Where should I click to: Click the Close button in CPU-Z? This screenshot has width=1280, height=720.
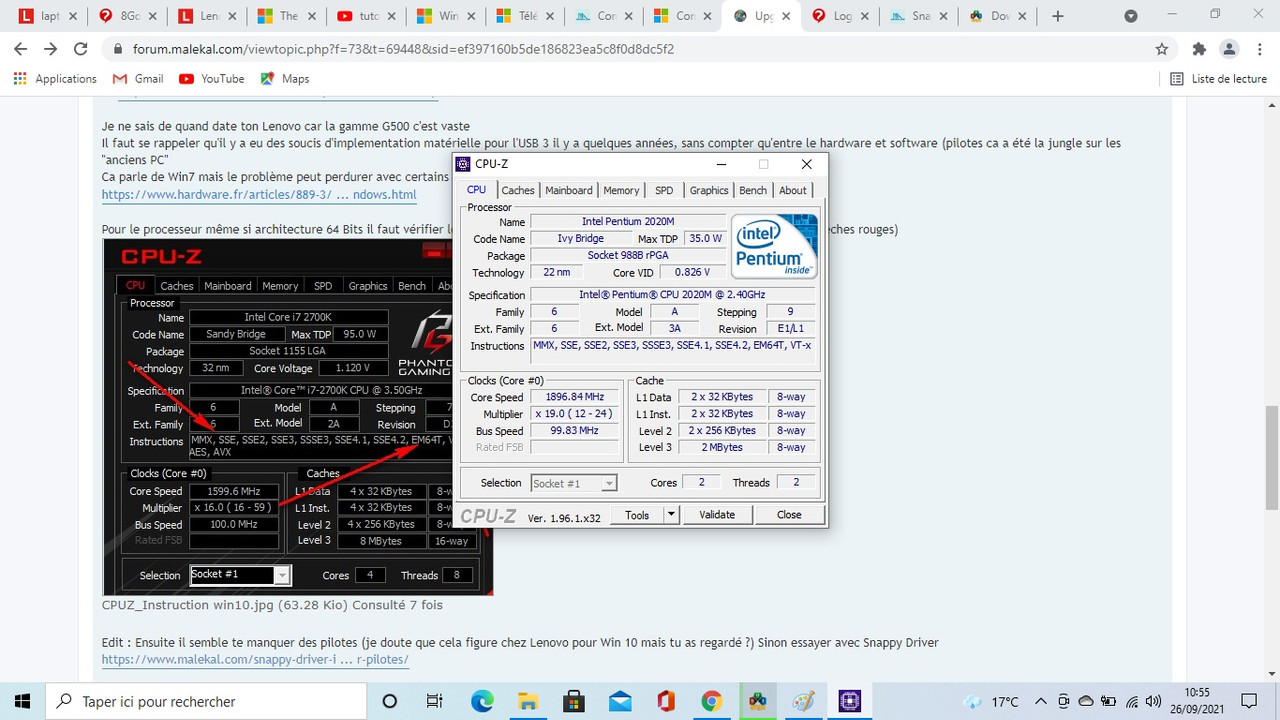pos(789,515)
